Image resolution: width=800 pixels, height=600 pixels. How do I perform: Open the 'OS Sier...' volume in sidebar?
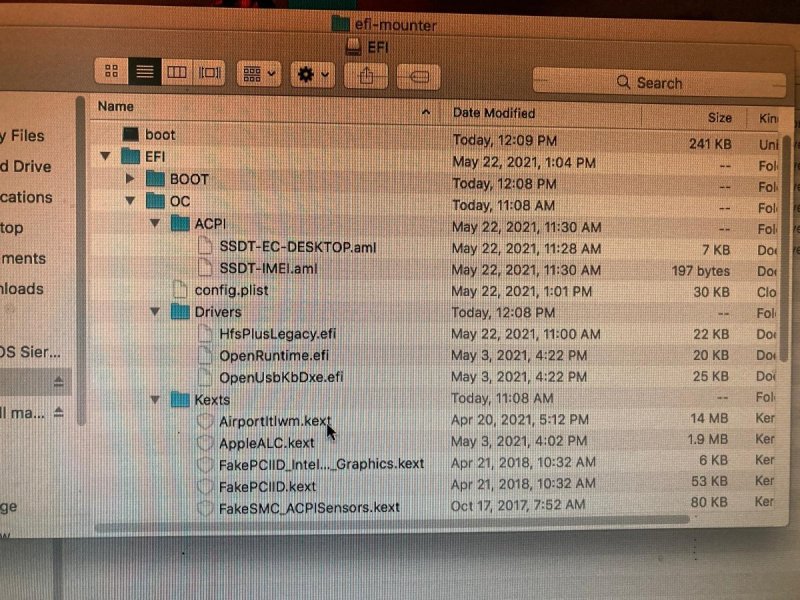[x=30, y=352]
